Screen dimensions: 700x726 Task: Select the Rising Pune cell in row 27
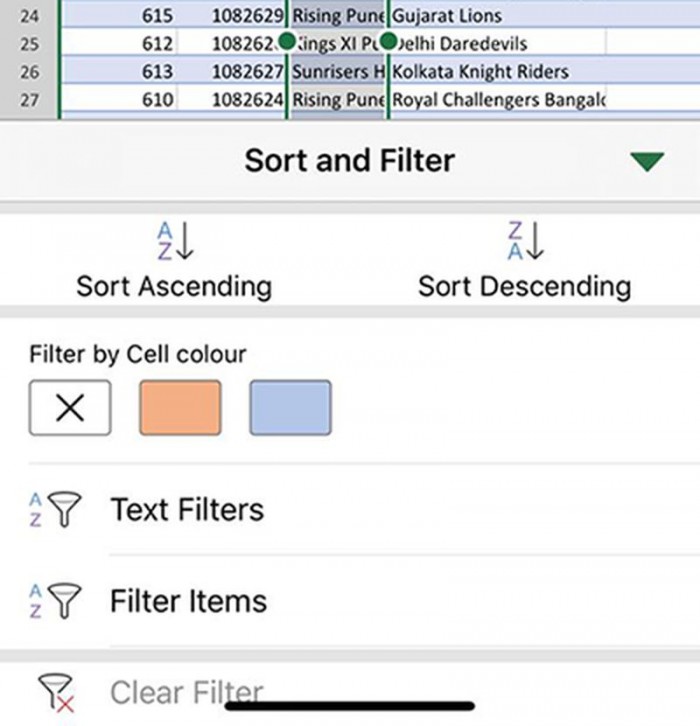pos(338,99)
